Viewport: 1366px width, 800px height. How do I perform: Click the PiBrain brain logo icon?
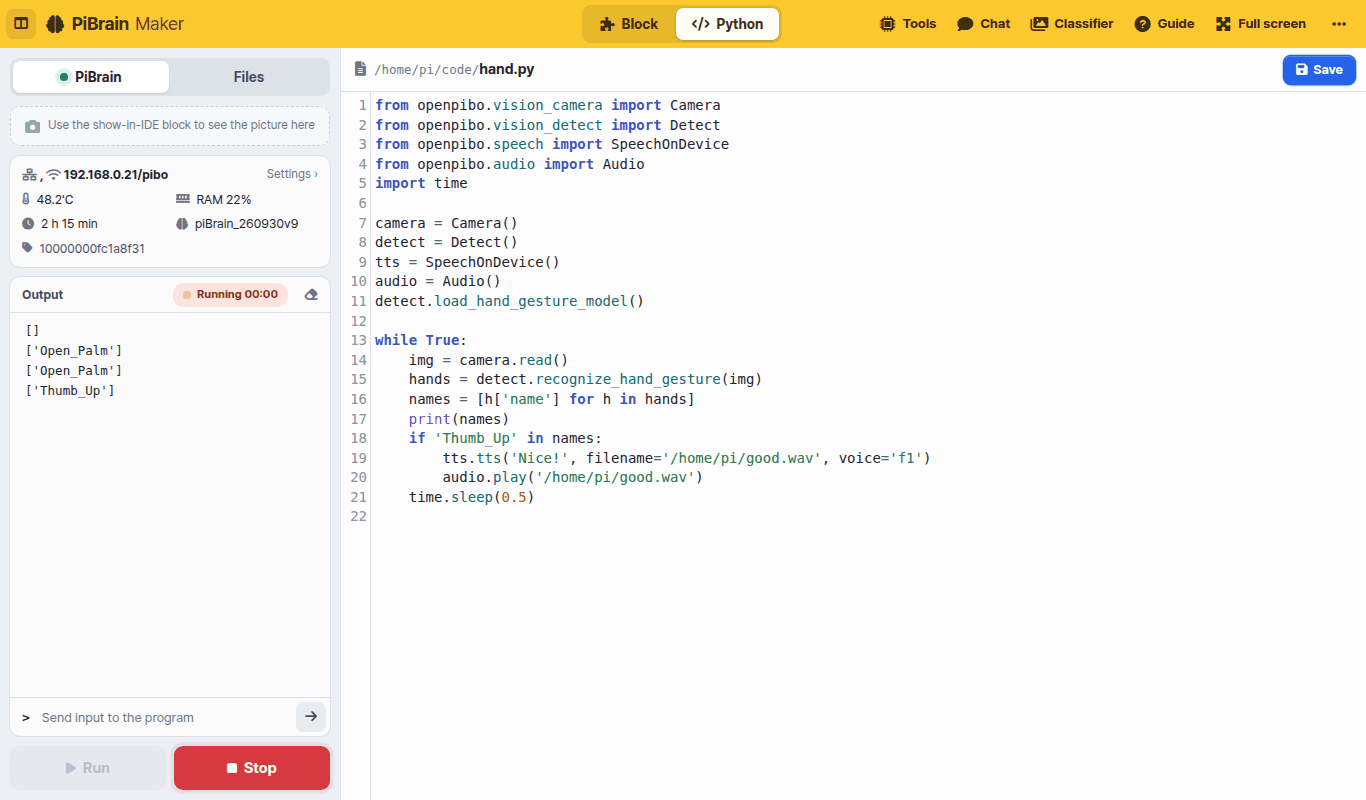point(55,24)
